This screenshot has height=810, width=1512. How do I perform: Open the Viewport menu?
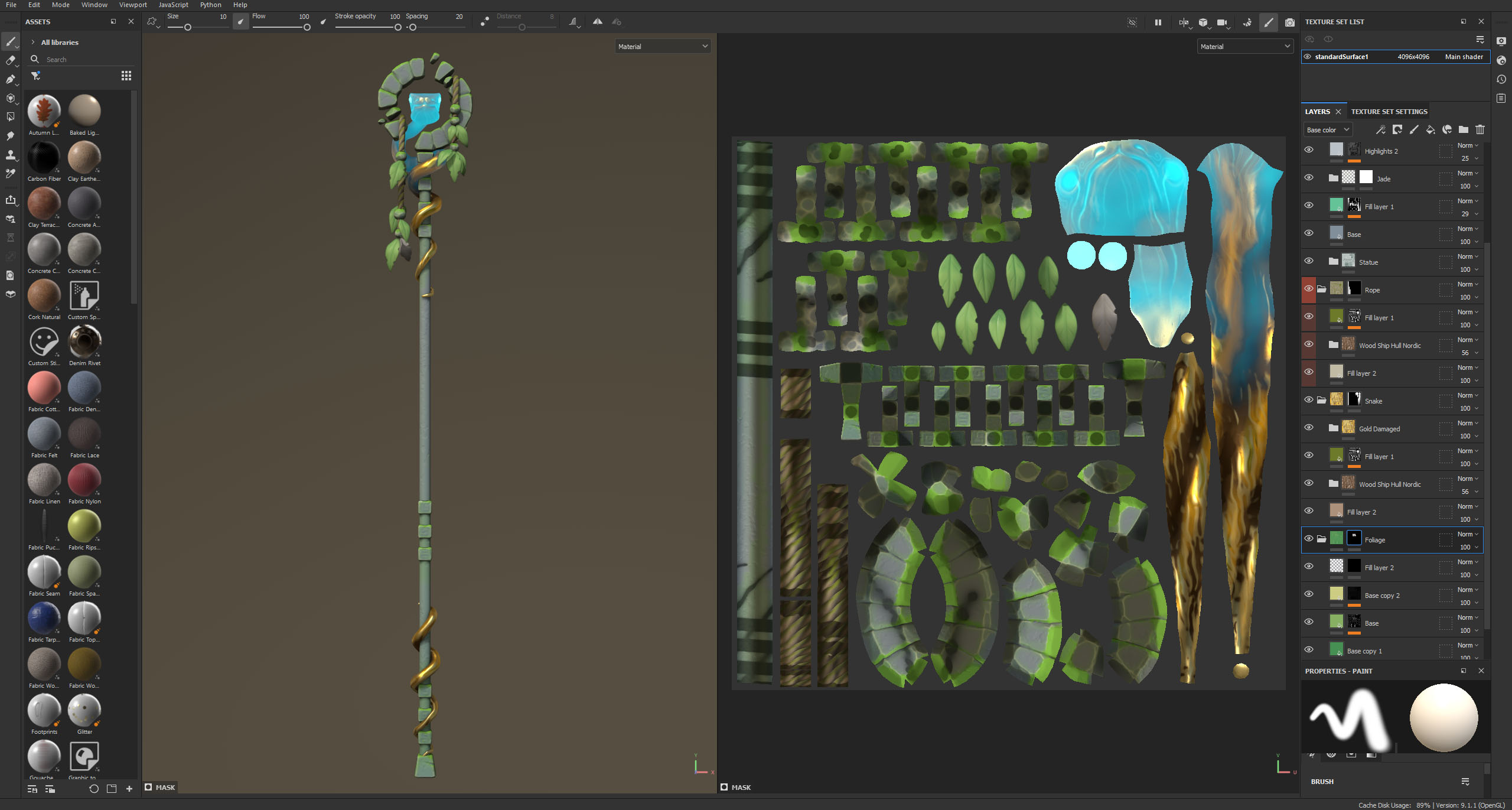point(133,5)
